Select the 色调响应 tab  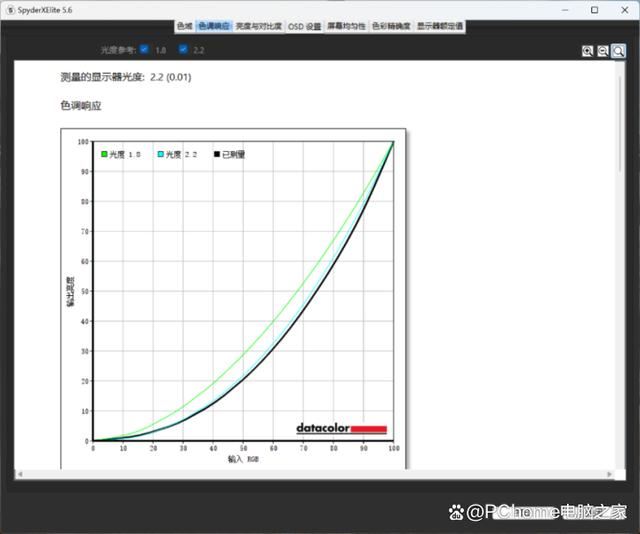(213, 26)
